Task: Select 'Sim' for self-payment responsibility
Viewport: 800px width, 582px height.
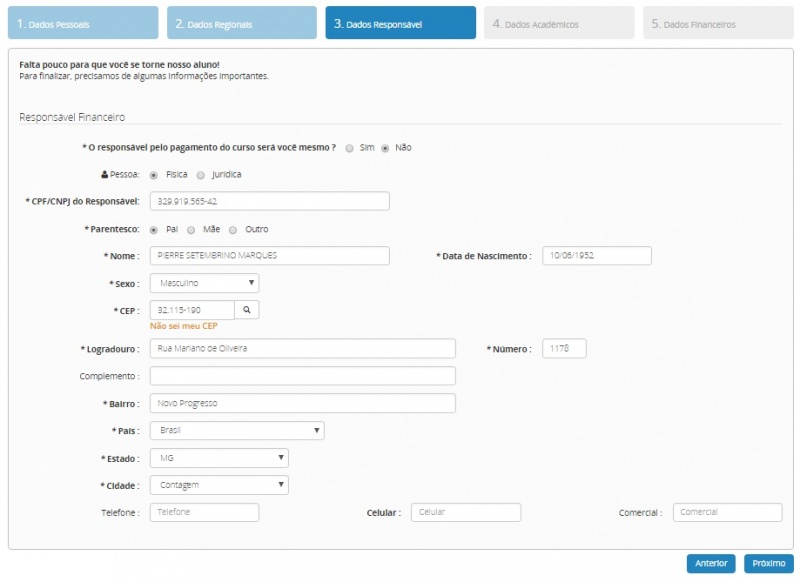Action: coord(349,148)
